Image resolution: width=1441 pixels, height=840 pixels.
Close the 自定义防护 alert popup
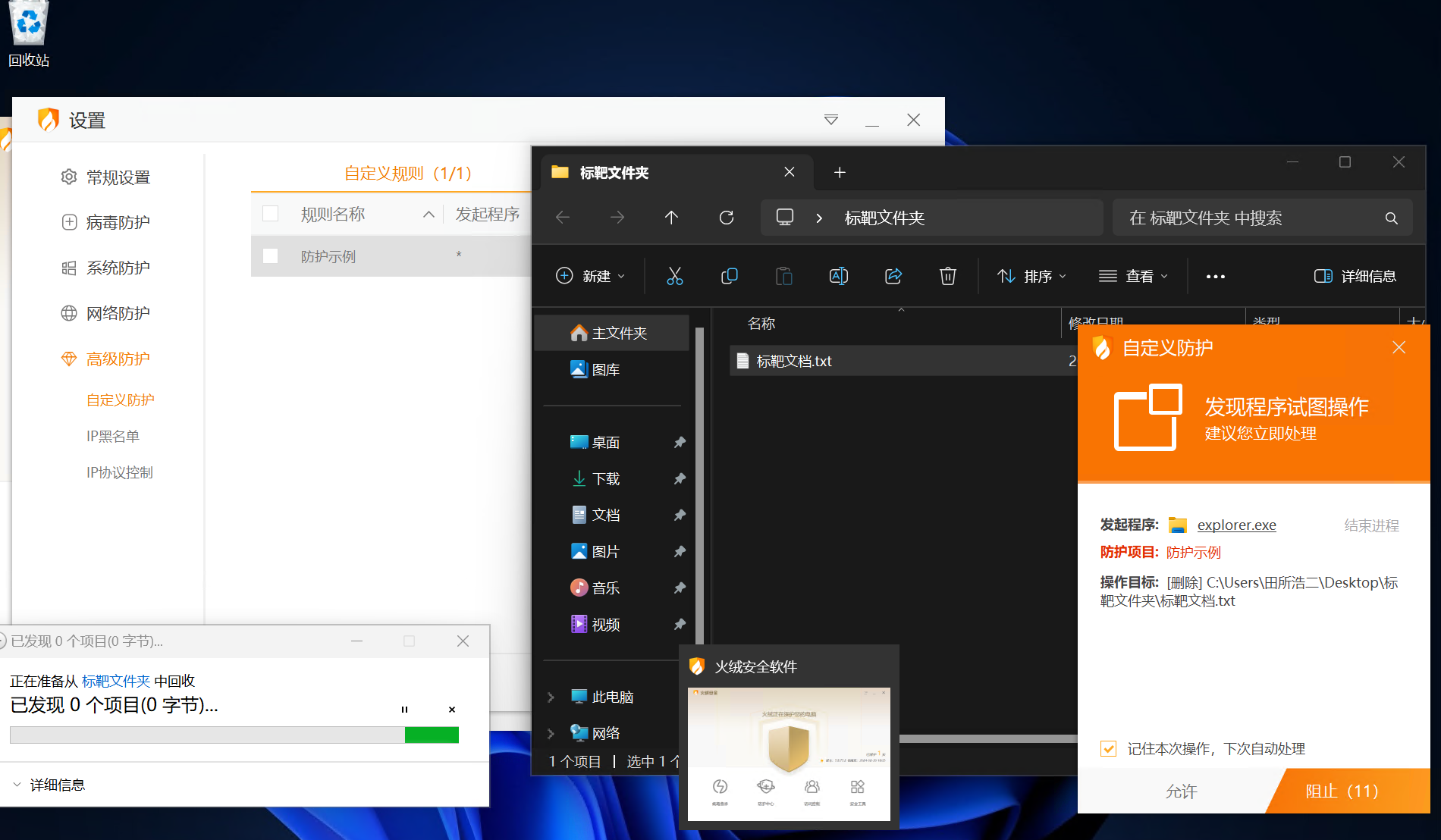1399,347
